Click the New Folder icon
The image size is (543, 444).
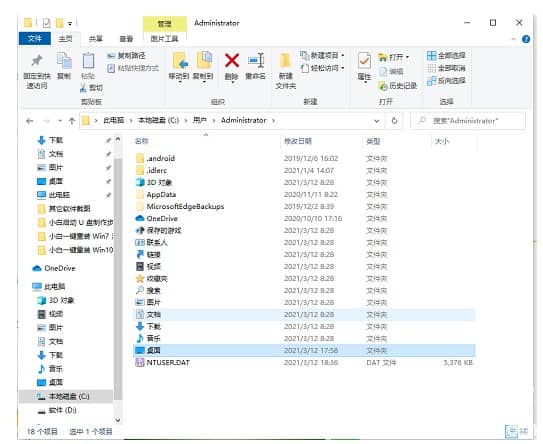coord(285,61)
